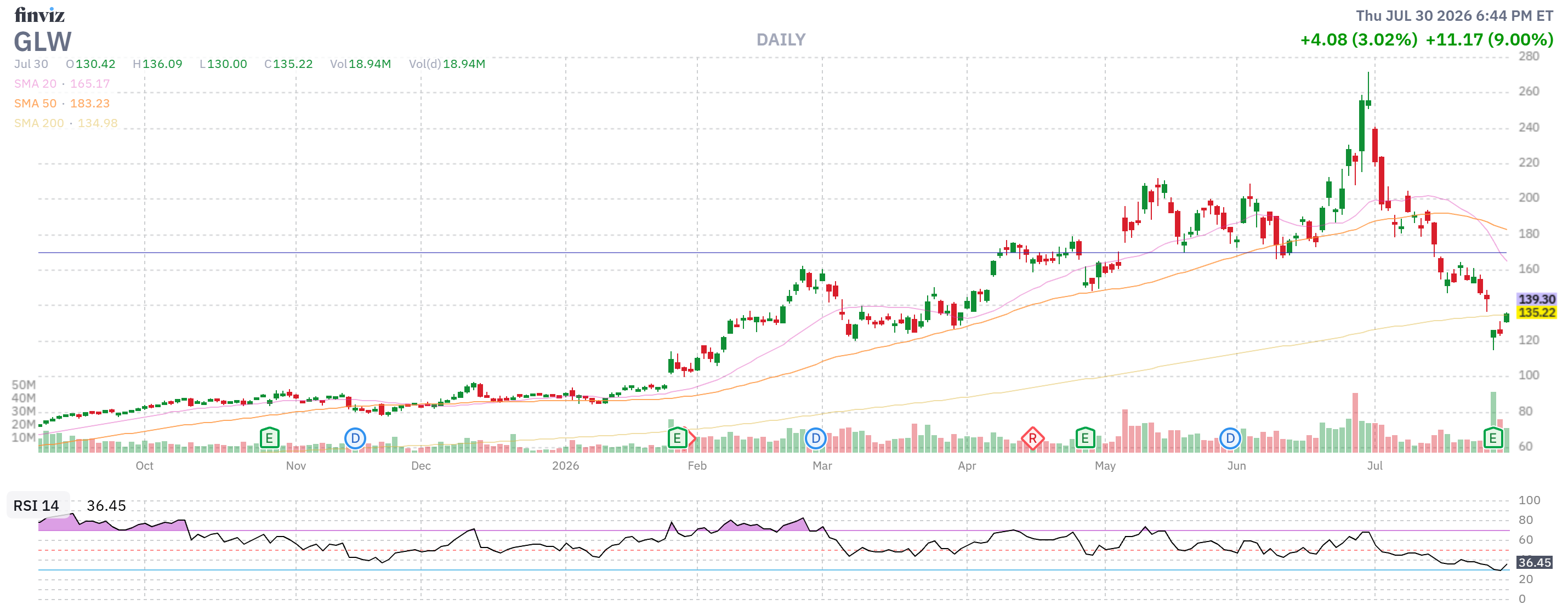1568x616 pixels.
Task: Click the yellow 135.22 last price tag
Action: pos(1537,312)
